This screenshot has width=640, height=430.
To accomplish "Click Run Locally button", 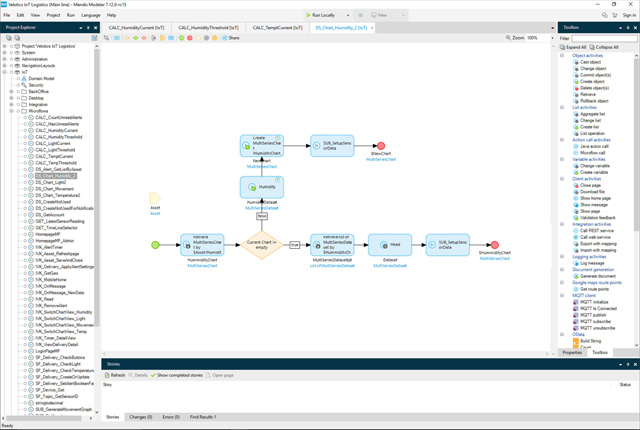I will [320, 15].
